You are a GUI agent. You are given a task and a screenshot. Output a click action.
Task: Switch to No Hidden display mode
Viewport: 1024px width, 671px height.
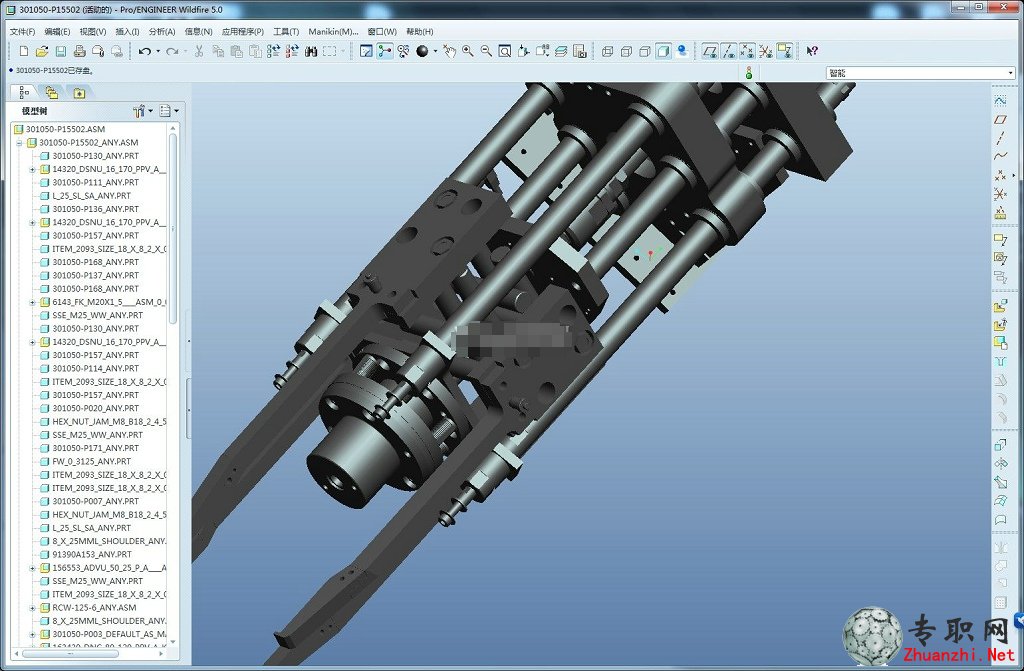tap(645, 51)
